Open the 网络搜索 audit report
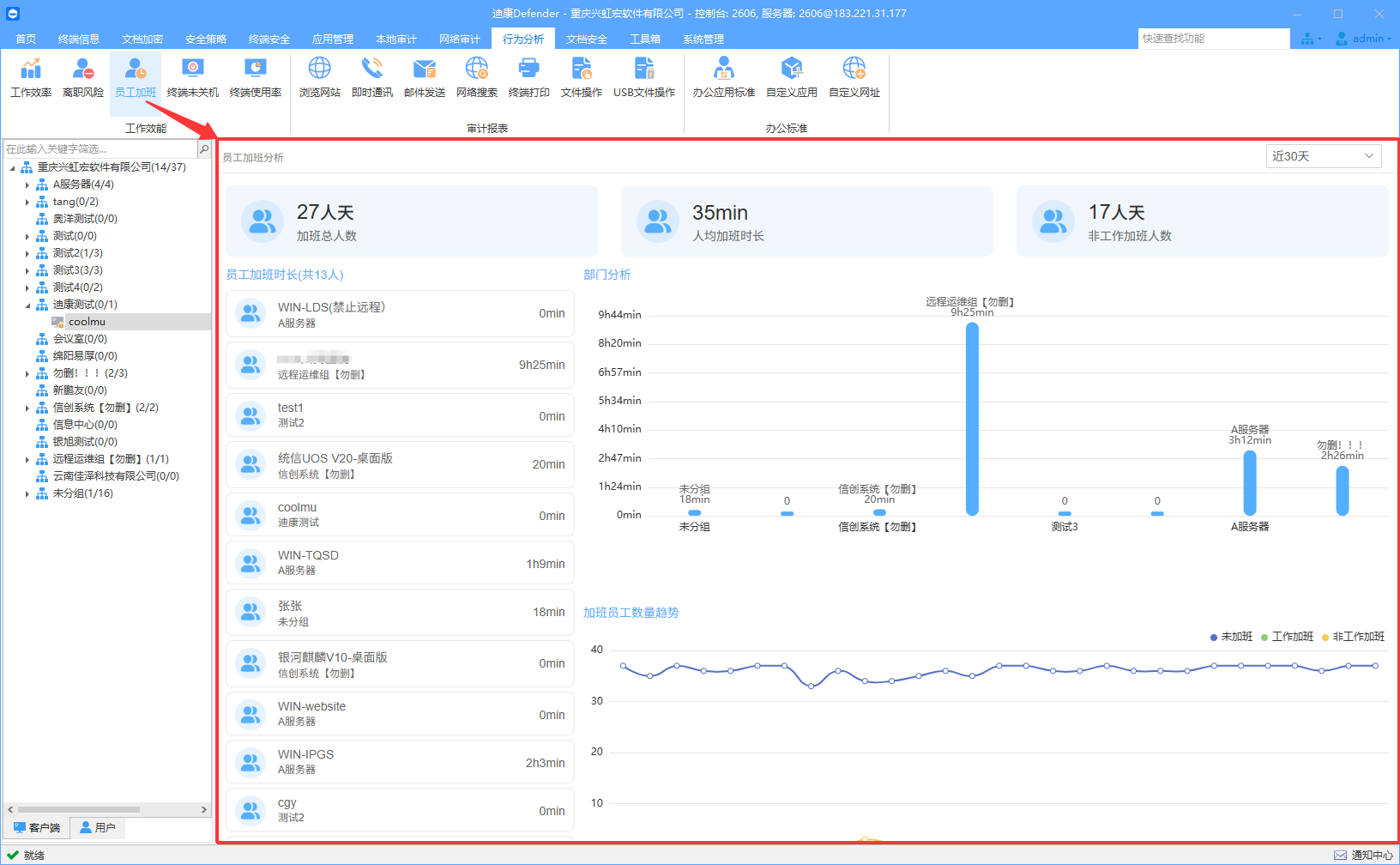Viewport: 1400px width, 865px height. coord(477,77)
